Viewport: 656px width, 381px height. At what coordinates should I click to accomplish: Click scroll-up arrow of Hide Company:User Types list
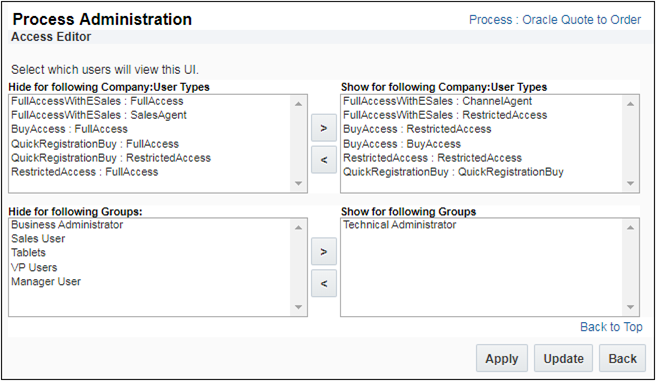[x=298, y=104]
